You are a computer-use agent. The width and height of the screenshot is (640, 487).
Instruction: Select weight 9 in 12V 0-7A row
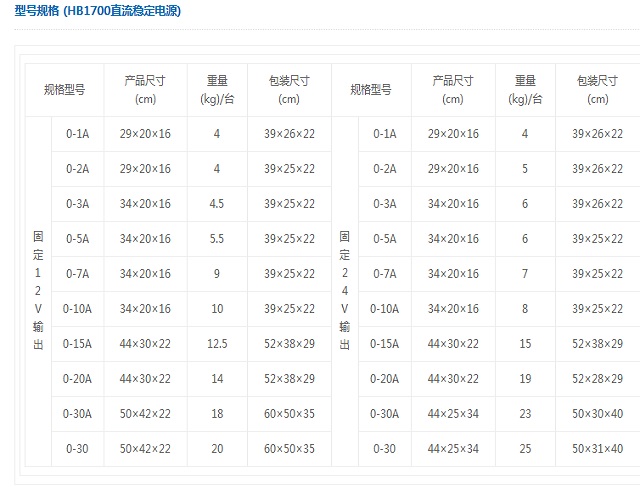coord(217,274)
